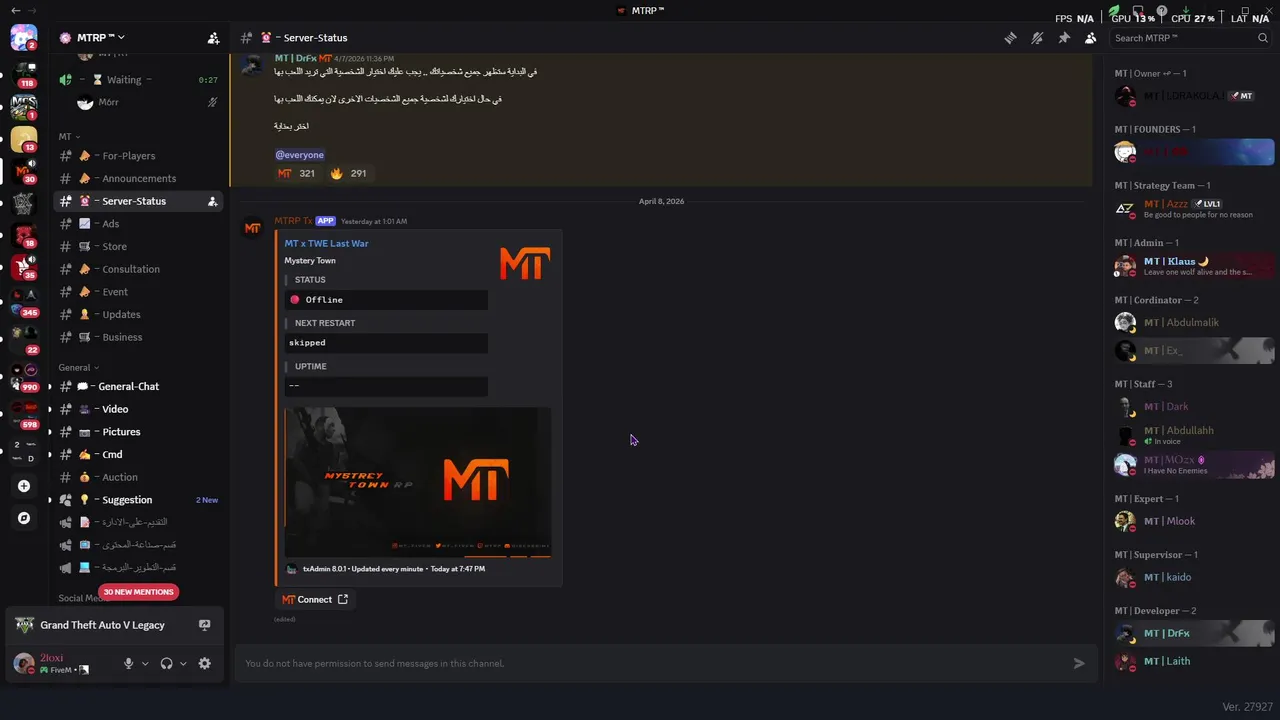1280x720 pixels.
Task: Open headphone output options chevron
Action: pyautogui.click(x=183, y=663)
